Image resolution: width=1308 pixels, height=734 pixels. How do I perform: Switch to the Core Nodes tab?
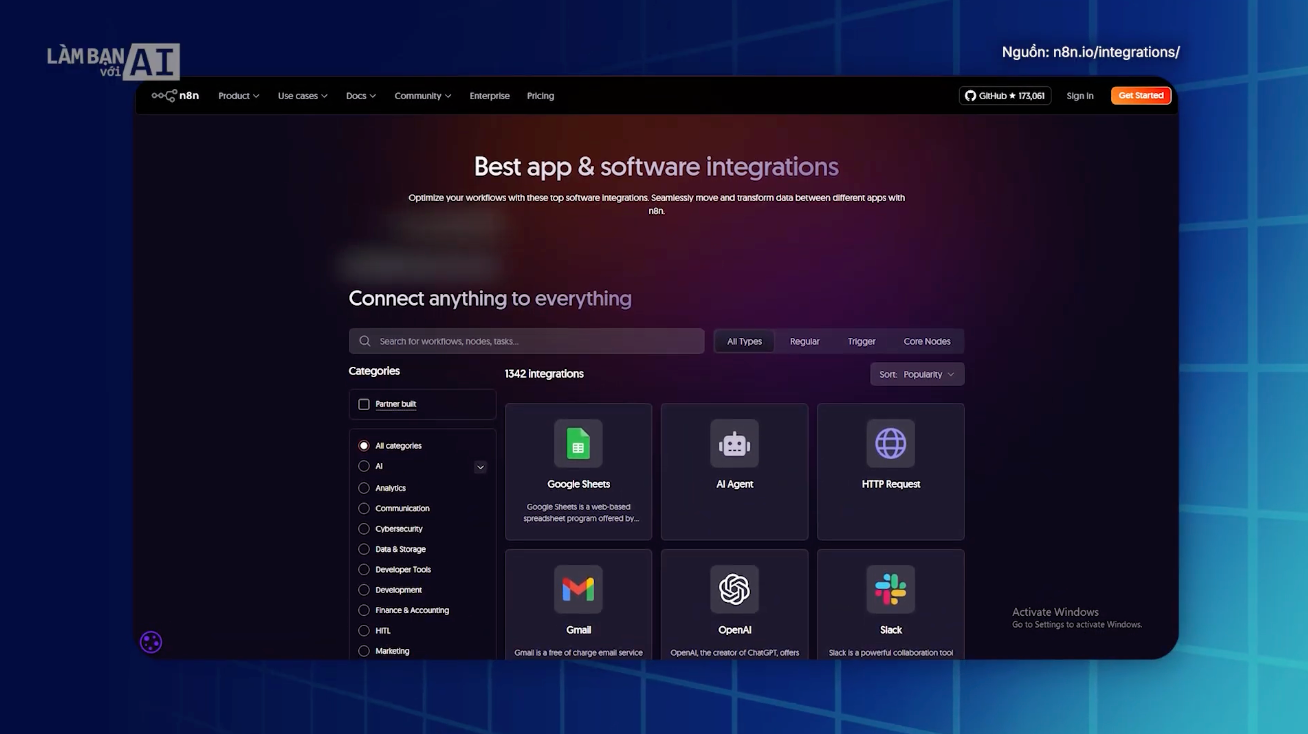point(927,341)
